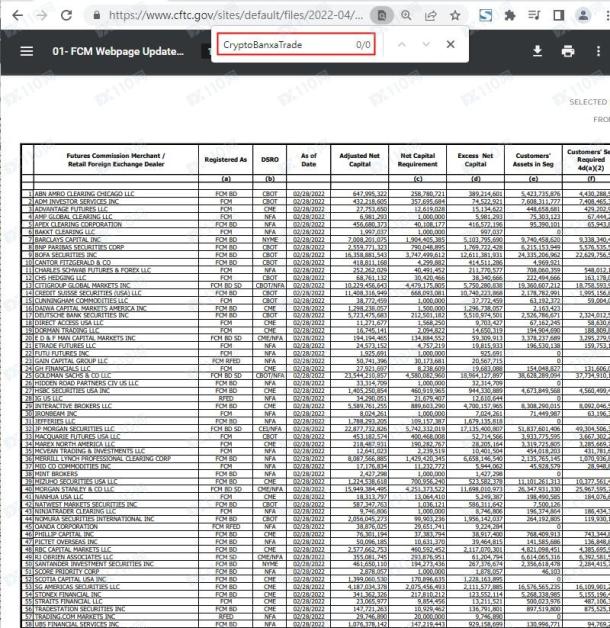Click CITIGROUP GLOBAL MARKETS INC entry
The image size is (610, 628).
pyautogui.click(x=82, y=286)
